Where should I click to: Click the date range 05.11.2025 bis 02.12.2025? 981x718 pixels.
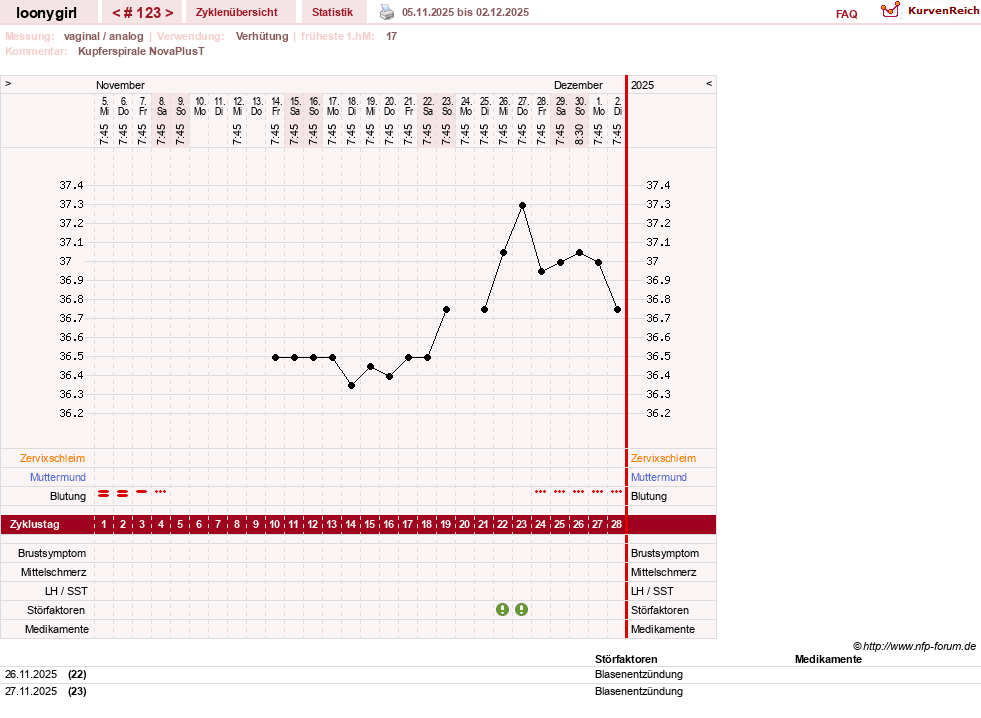point(465,13)
